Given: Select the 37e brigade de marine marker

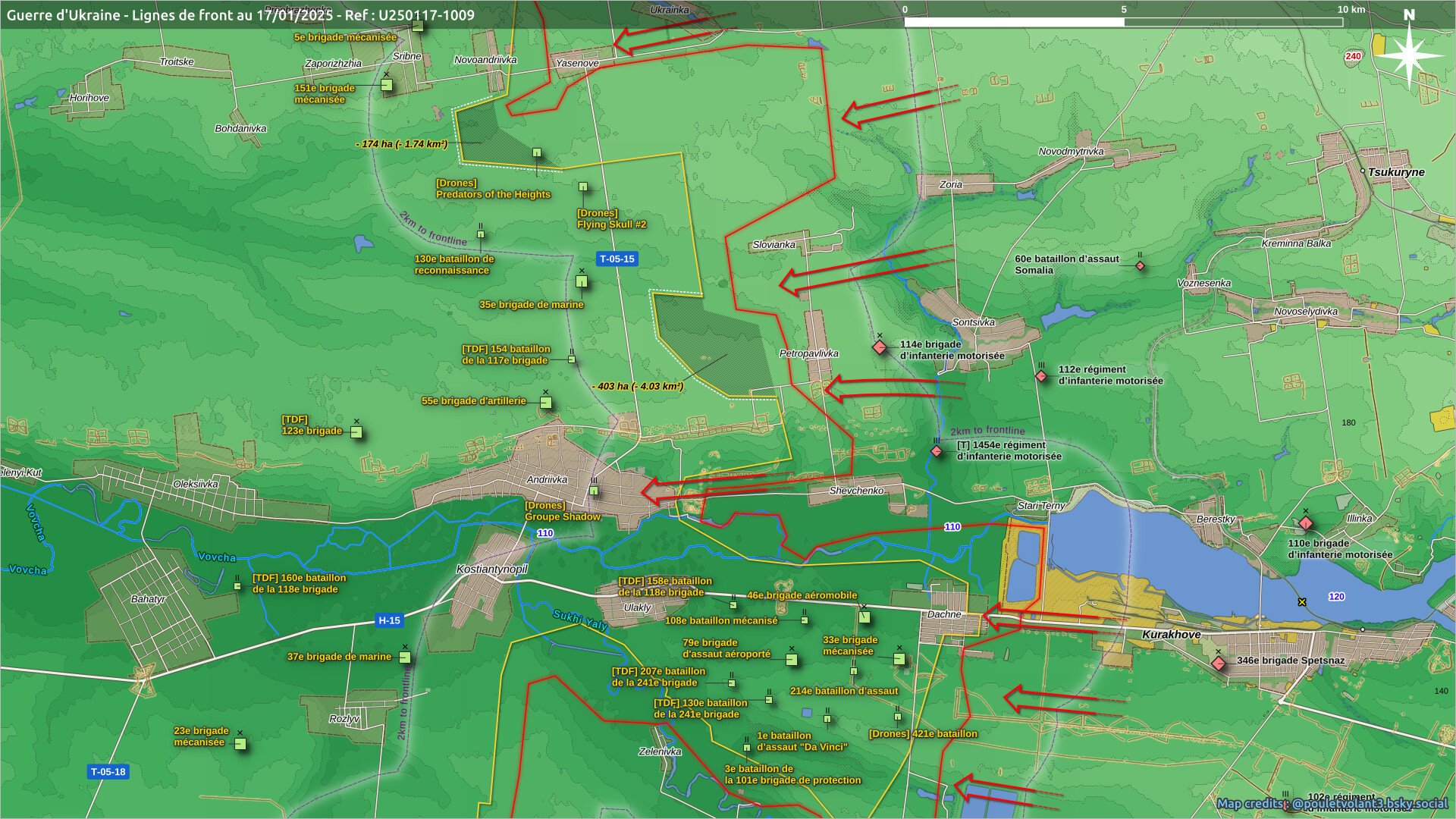Looking at the screenshot, I should tap(405, 657).
